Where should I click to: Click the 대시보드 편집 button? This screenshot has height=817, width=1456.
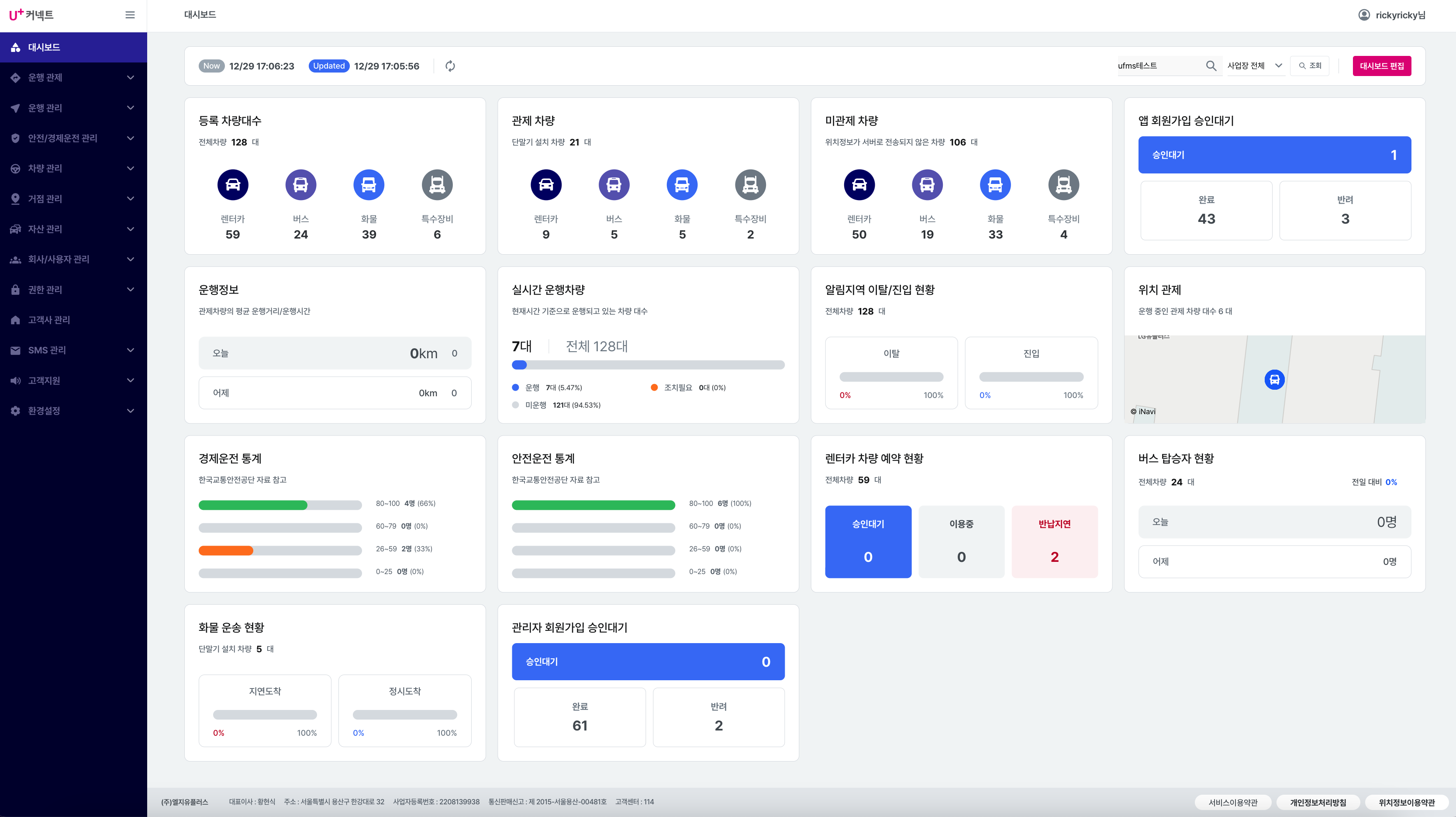1381,66
